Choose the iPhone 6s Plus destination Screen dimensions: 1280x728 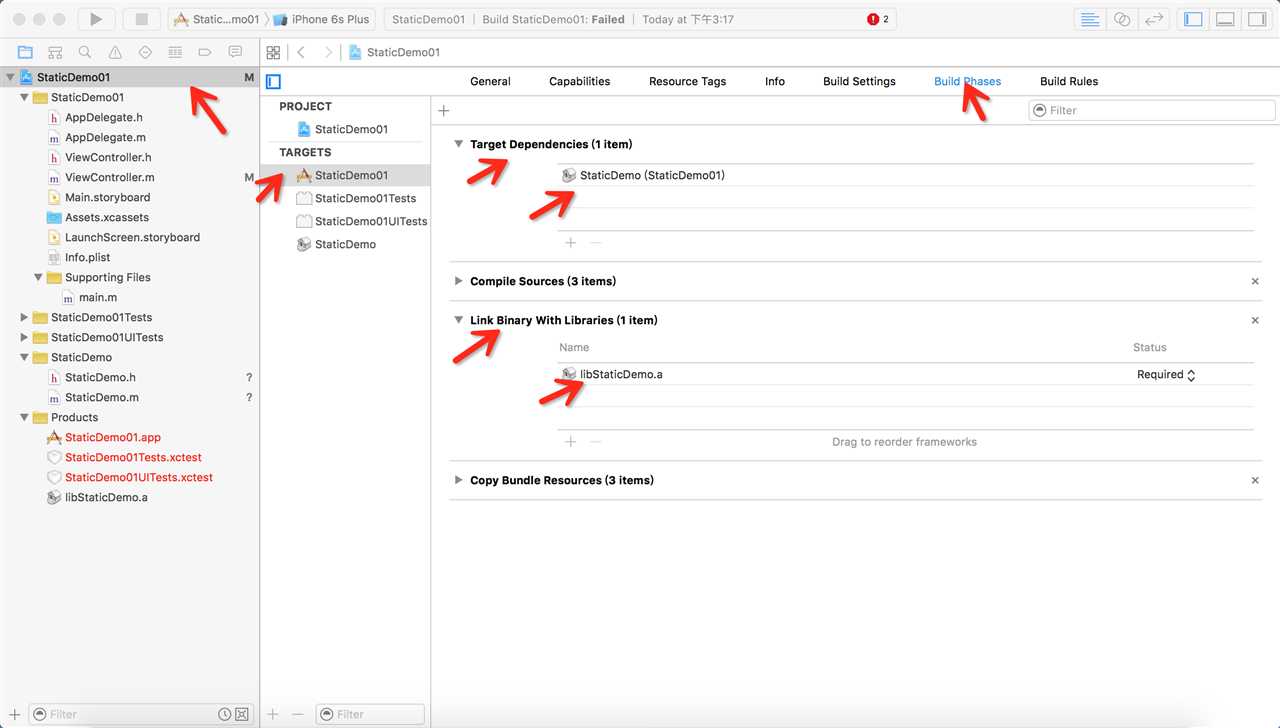click(x=321, y=19)
